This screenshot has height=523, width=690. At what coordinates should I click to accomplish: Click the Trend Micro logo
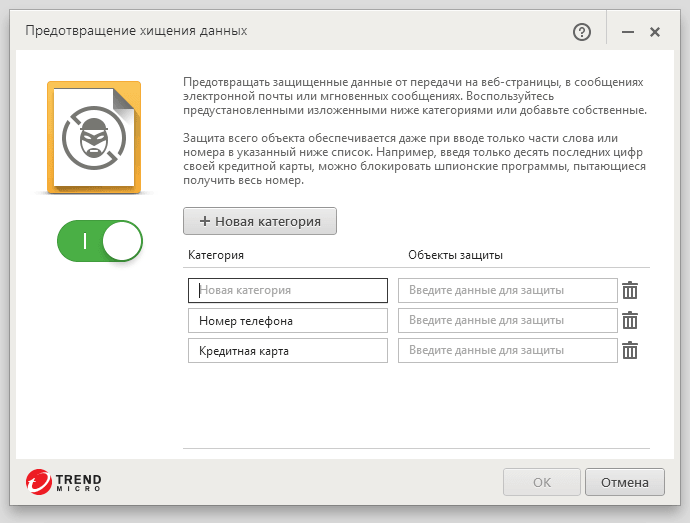[63, 482]
